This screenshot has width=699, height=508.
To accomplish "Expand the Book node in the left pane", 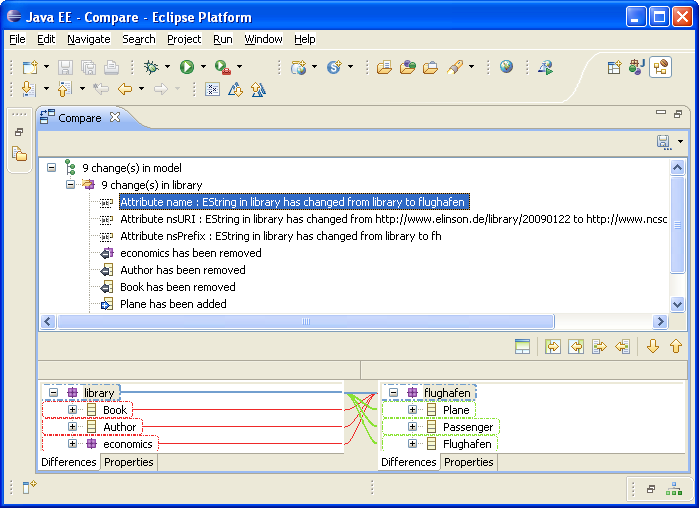I will pos(72,410).
